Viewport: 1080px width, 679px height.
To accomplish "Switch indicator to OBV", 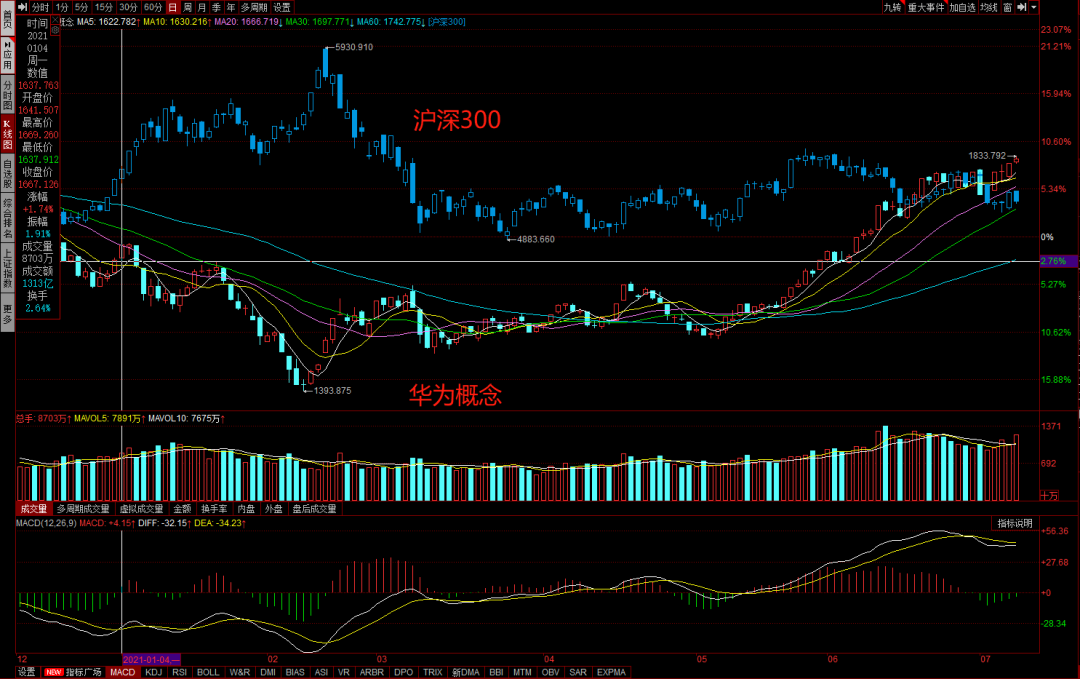I will click(x=550, y=672).
